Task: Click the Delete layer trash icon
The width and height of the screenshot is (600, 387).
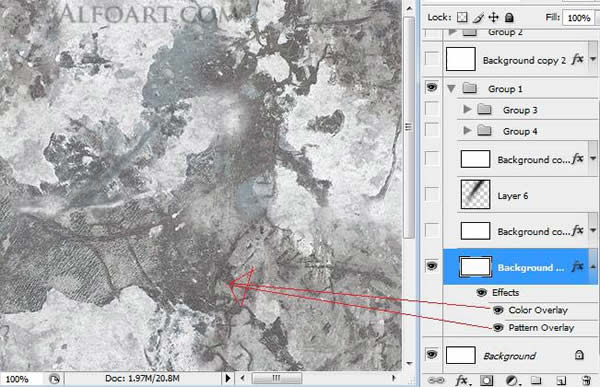Action: pos(586,380)
